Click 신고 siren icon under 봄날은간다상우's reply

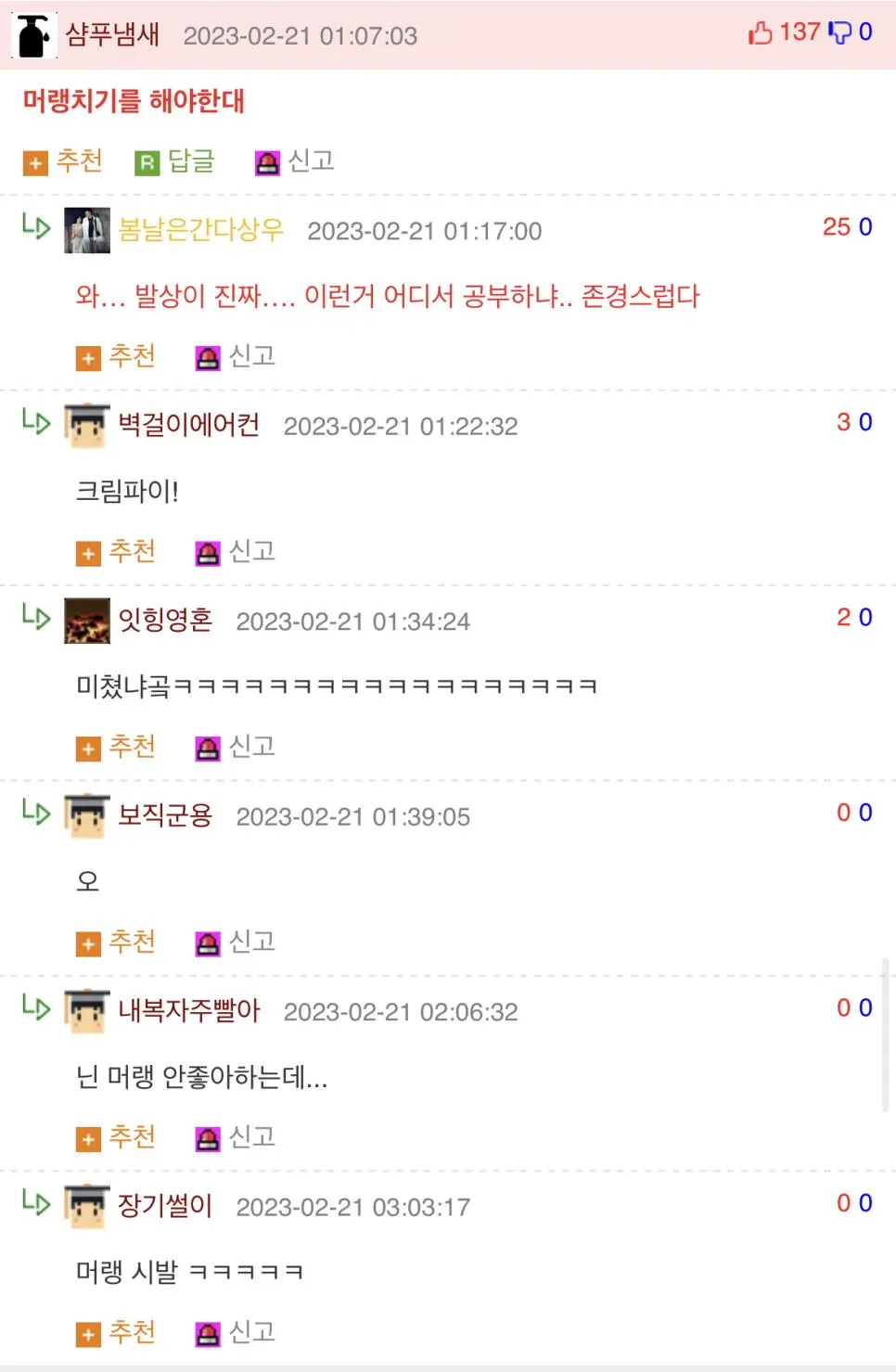click(208, 358)
